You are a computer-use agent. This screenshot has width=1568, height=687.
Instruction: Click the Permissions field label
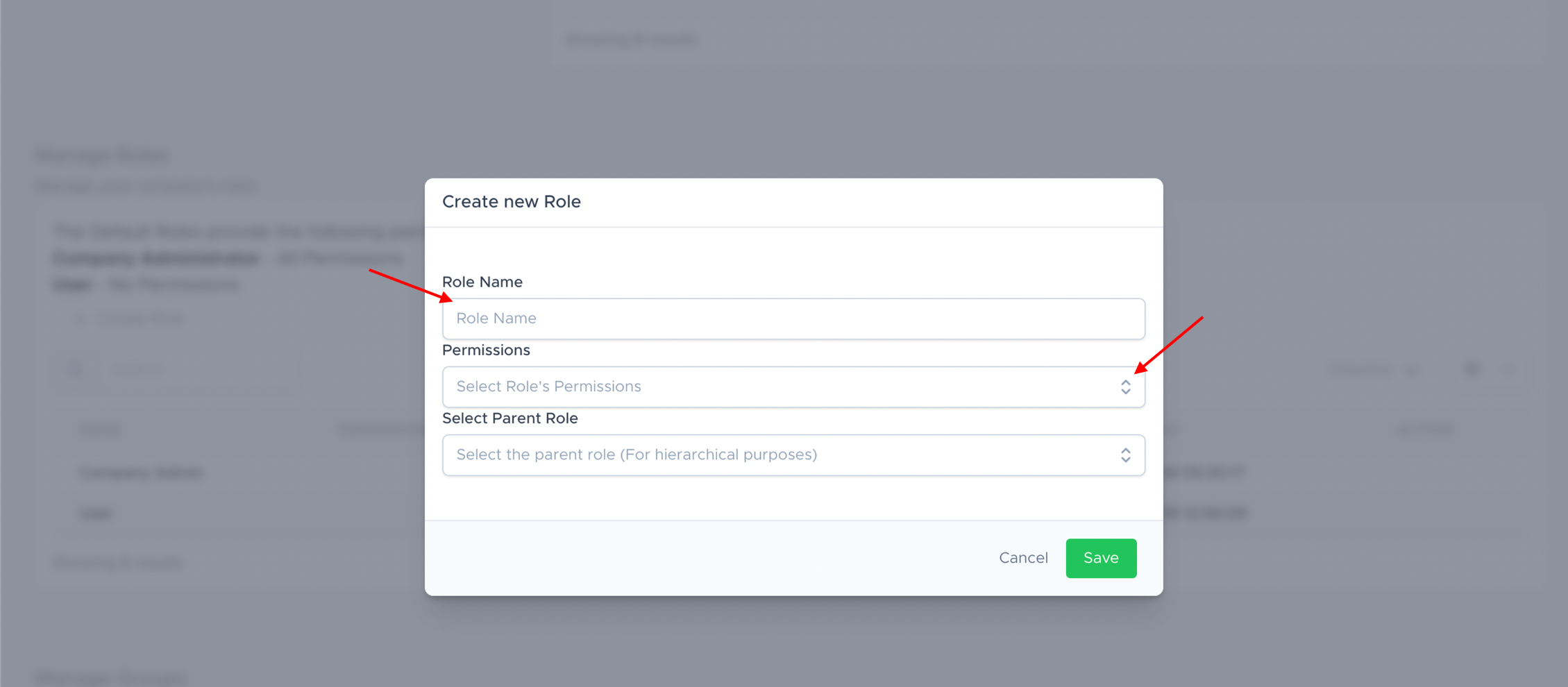pyautogui.click(x=486, y=350)
